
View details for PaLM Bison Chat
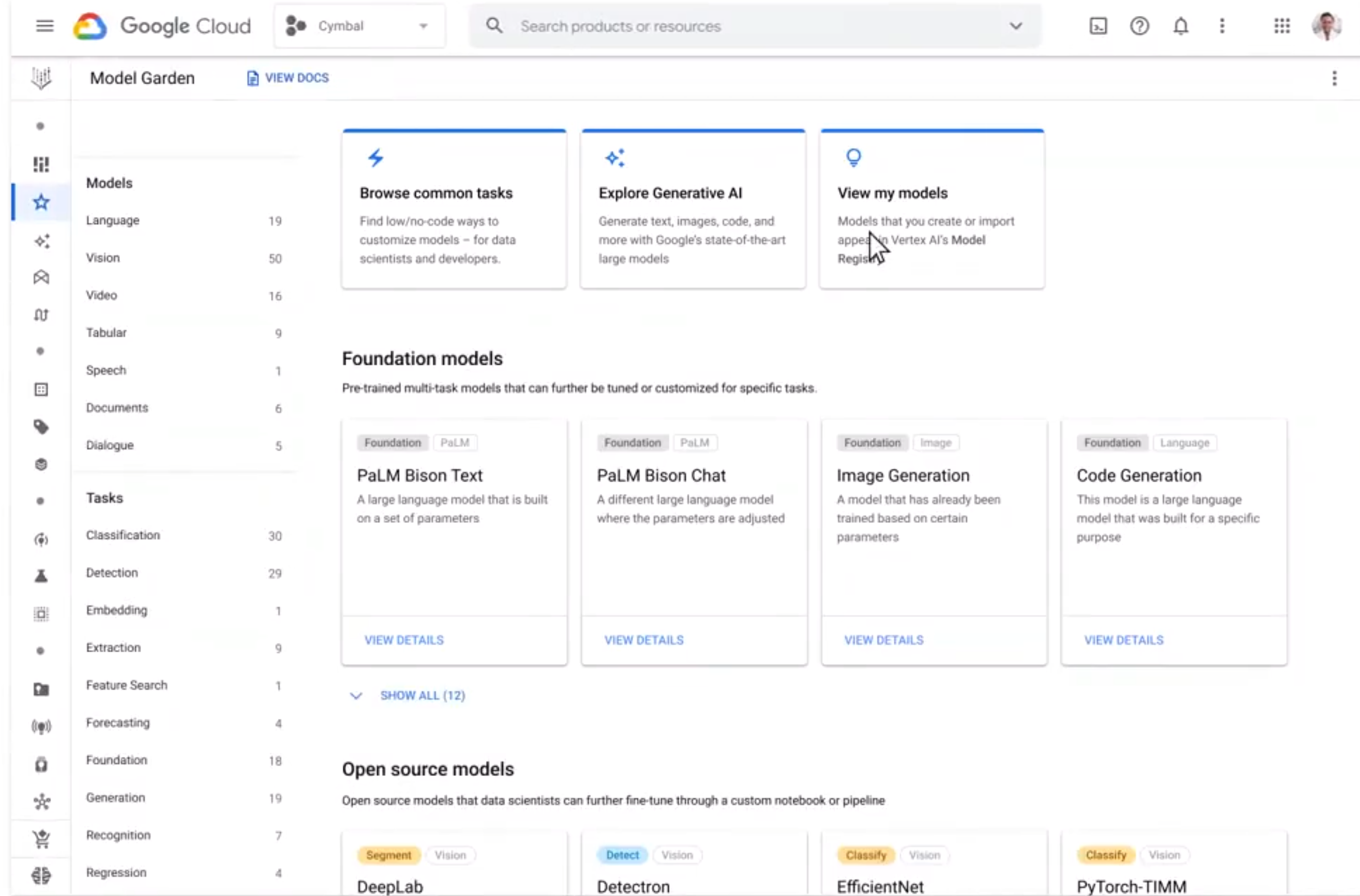[x=644, y=640]
